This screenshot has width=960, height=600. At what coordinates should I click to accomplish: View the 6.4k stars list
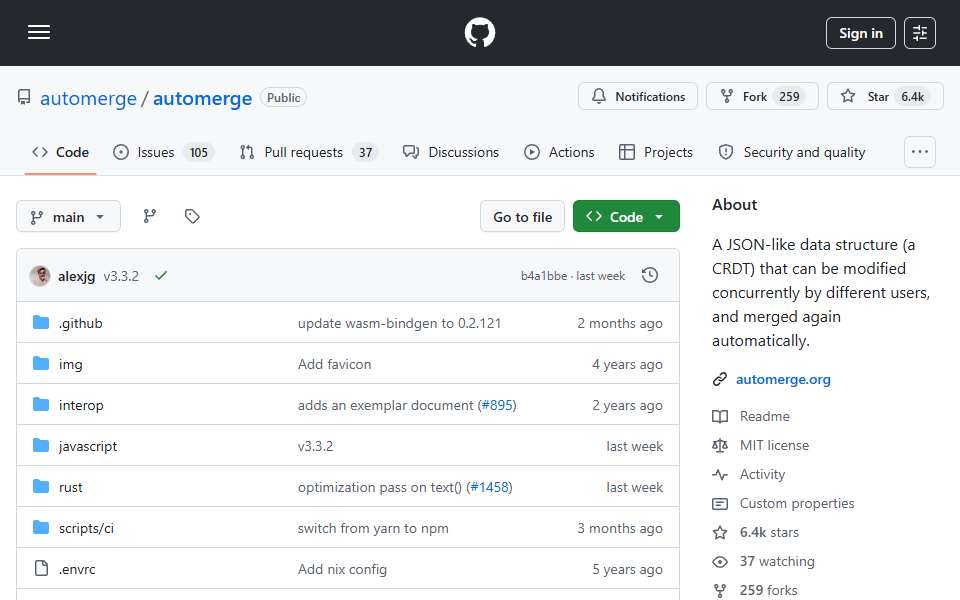pyautogui.click(x=769, y=533)
